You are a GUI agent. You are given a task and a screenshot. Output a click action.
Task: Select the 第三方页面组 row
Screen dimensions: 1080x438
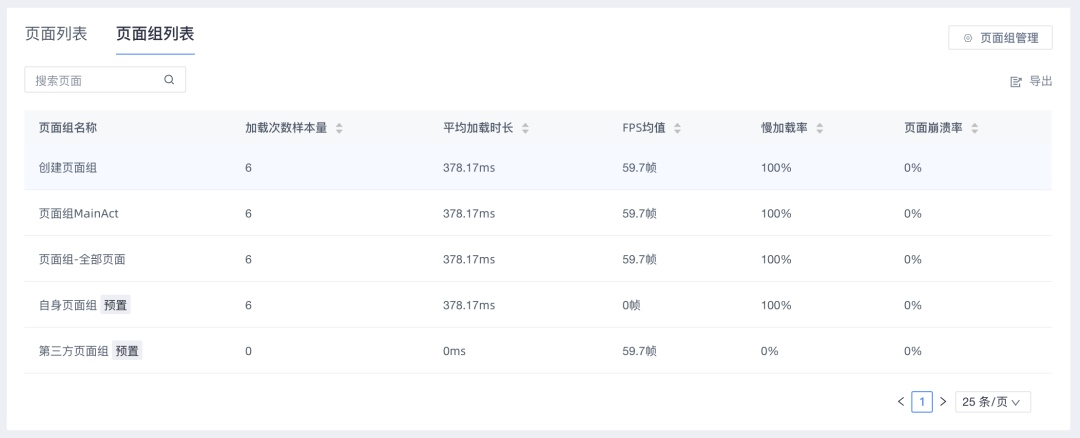(73, 351)
